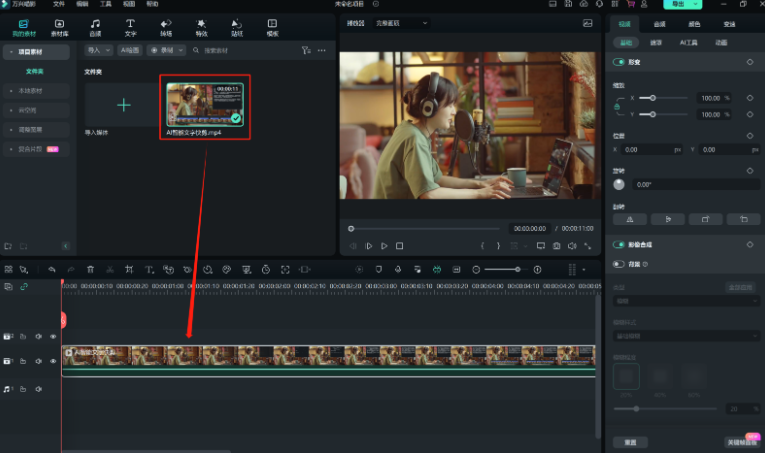Open the File (文件) menu
Viewport: 765px width, 453px height.
point(58,4)
